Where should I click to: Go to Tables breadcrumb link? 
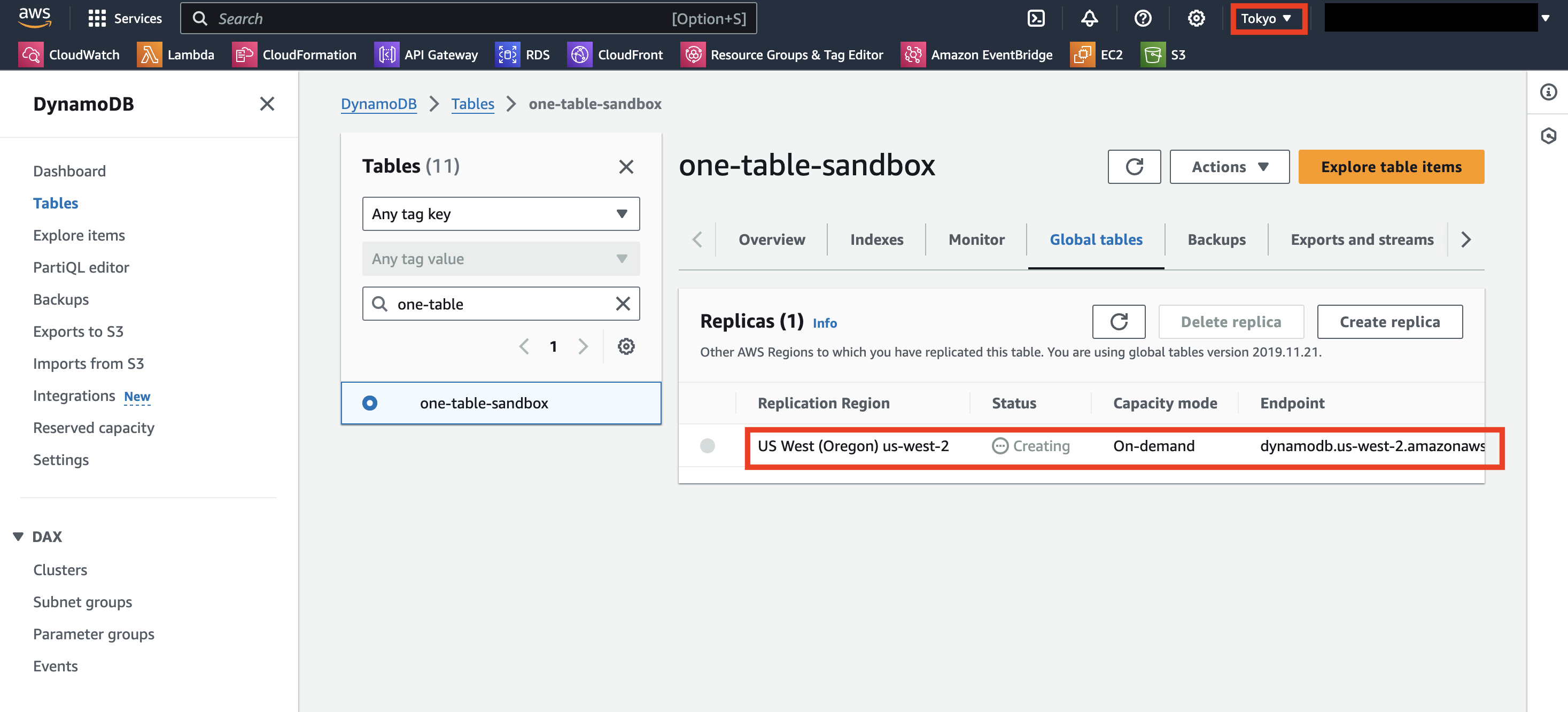(x=472, y=104)
